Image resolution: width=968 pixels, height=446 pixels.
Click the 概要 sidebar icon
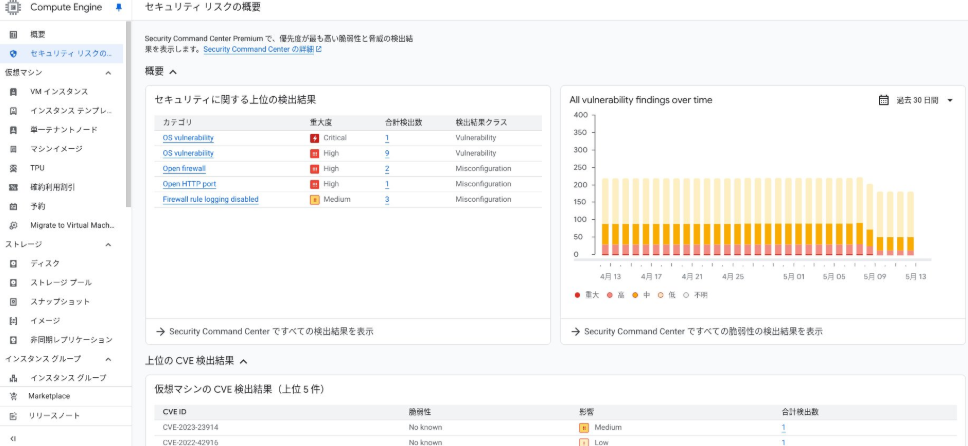tap(14, 35)
